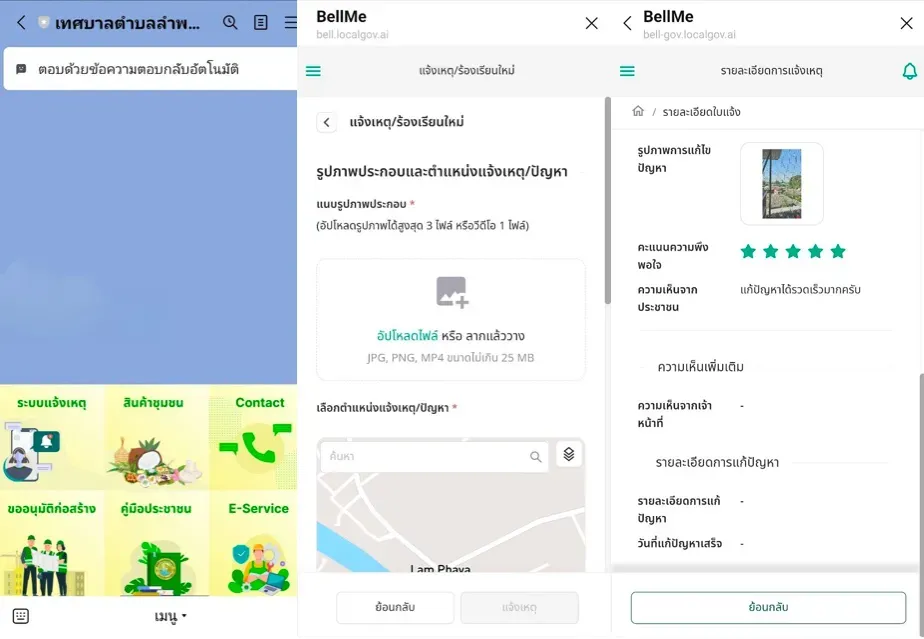Click ย้อนกลับ button in report form
Viewport: 924px width, 639px height.
click(395, 607)
